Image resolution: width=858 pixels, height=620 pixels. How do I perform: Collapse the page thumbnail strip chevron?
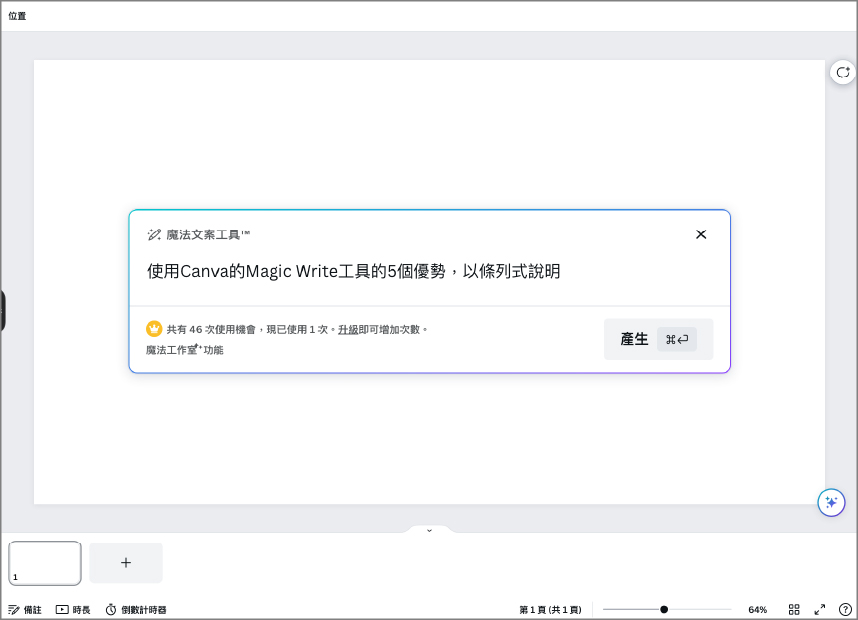click(x=430, y=530)
